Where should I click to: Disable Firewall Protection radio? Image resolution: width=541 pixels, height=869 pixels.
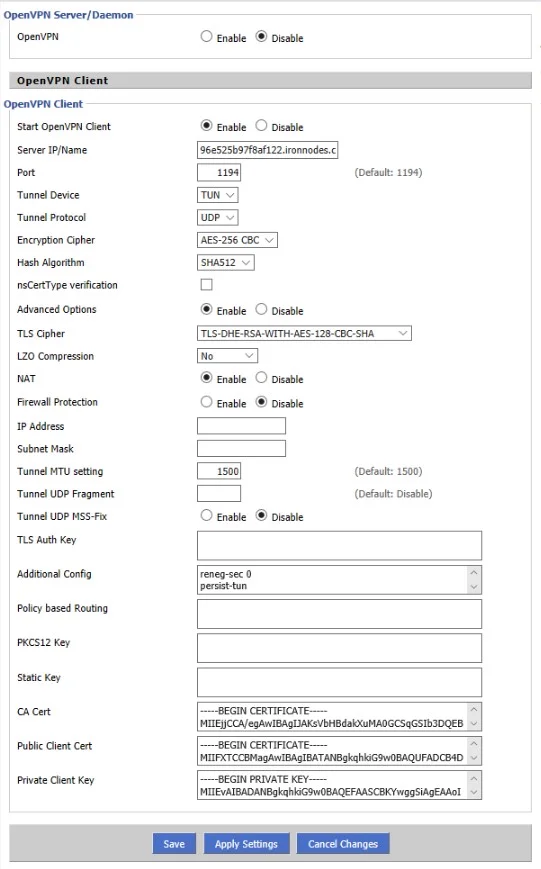pyautogui.click(x=261, y=402)
